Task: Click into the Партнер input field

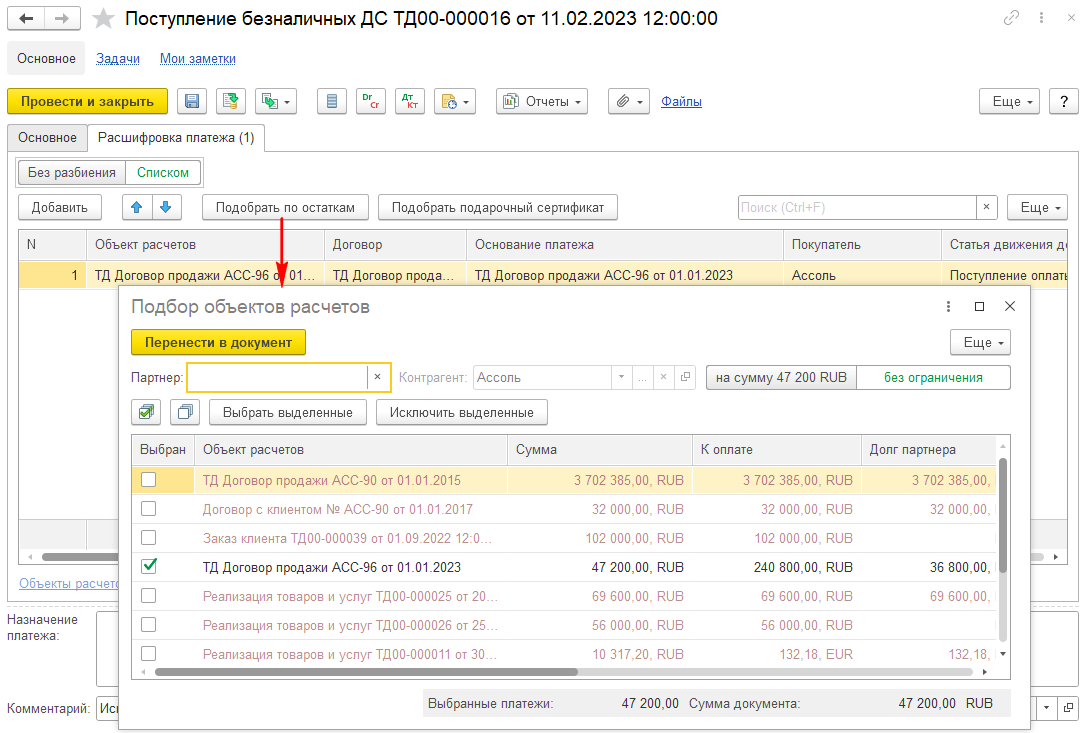Action: [277, 377]
